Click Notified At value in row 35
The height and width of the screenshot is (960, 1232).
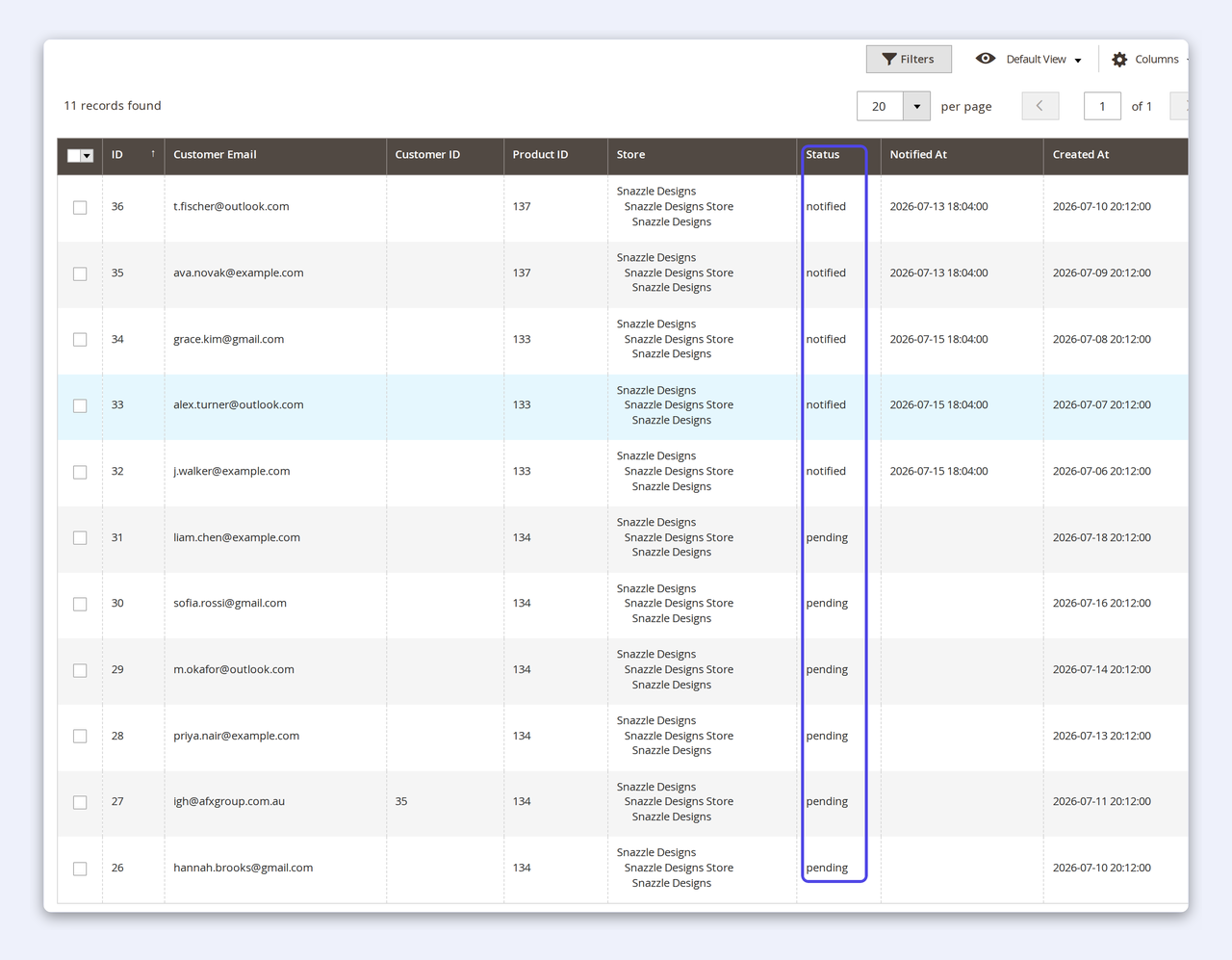click(938, 273)
